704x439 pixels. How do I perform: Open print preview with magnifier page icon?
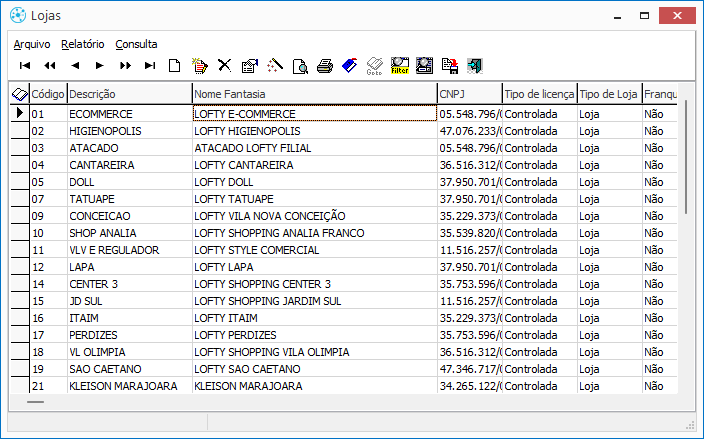300,66
